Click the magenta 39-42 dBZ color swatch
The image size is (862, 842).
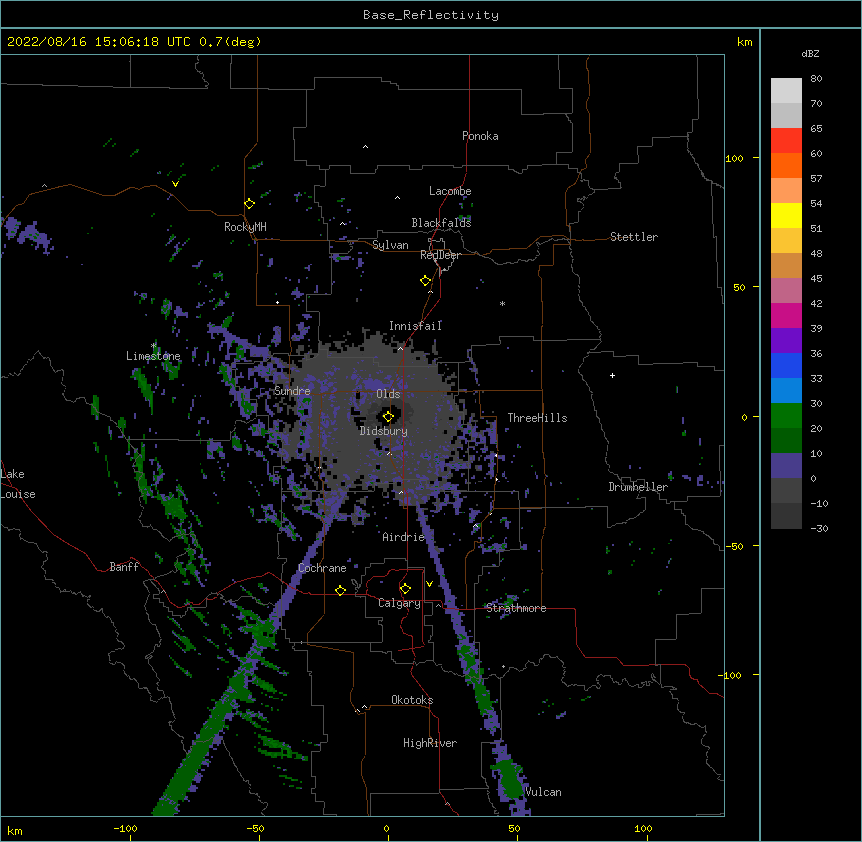point(786,315)
